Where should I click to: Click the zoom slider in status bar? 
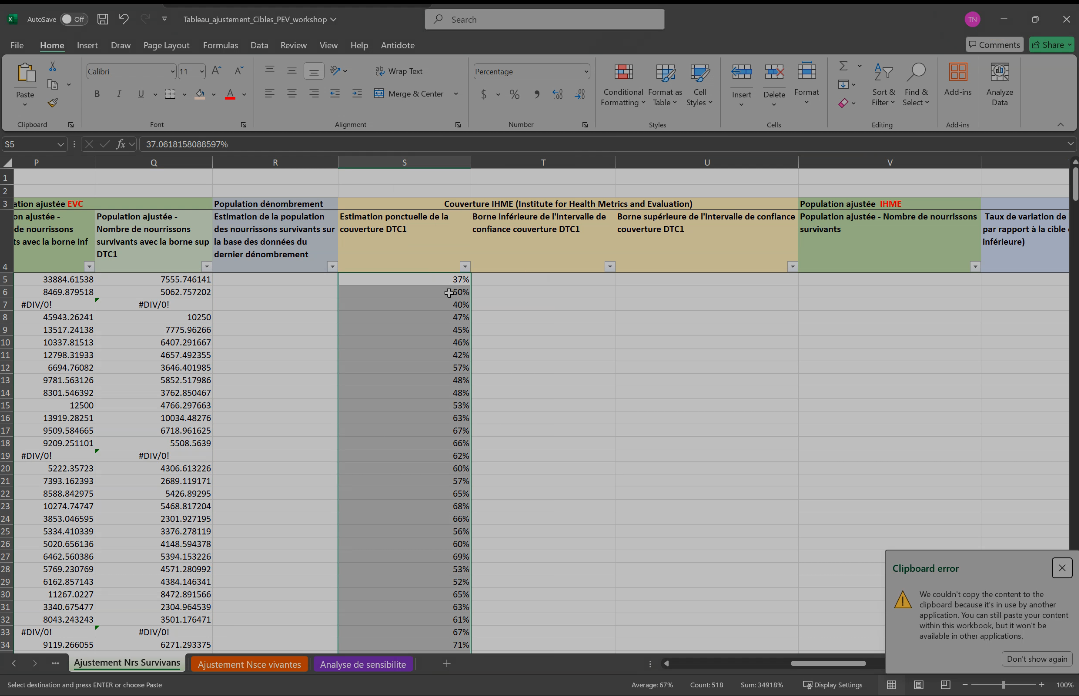tap(1002, 685)
